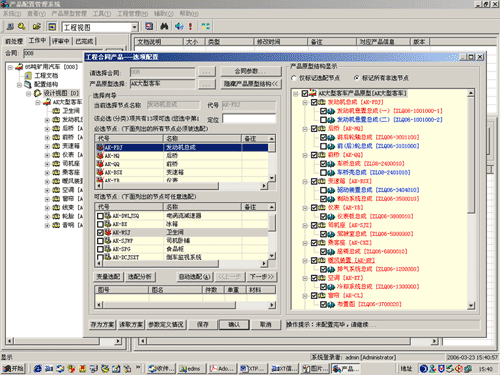
Task: Check the AK-BX 冰箱 optional node checkbox
Action: [100, 224]
